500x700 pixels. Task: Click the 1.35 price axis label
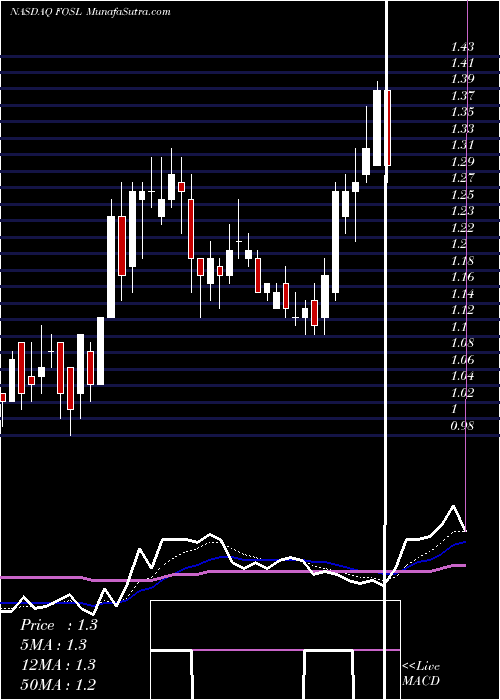pyautogui.click(x=462, y=112)
